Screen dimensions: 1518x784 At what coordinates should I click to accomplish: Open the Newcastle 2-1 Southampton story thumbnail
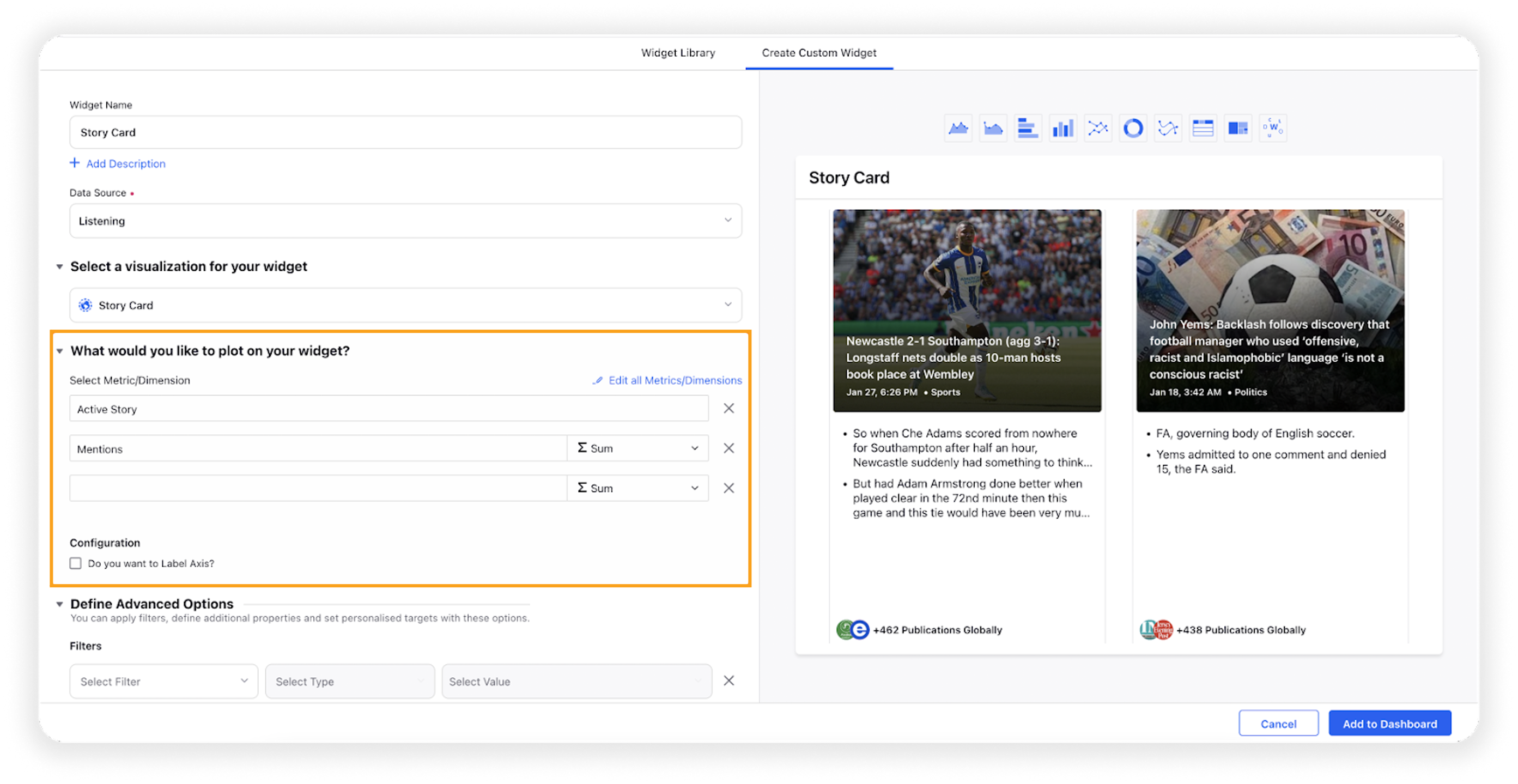tap(967, 311)
